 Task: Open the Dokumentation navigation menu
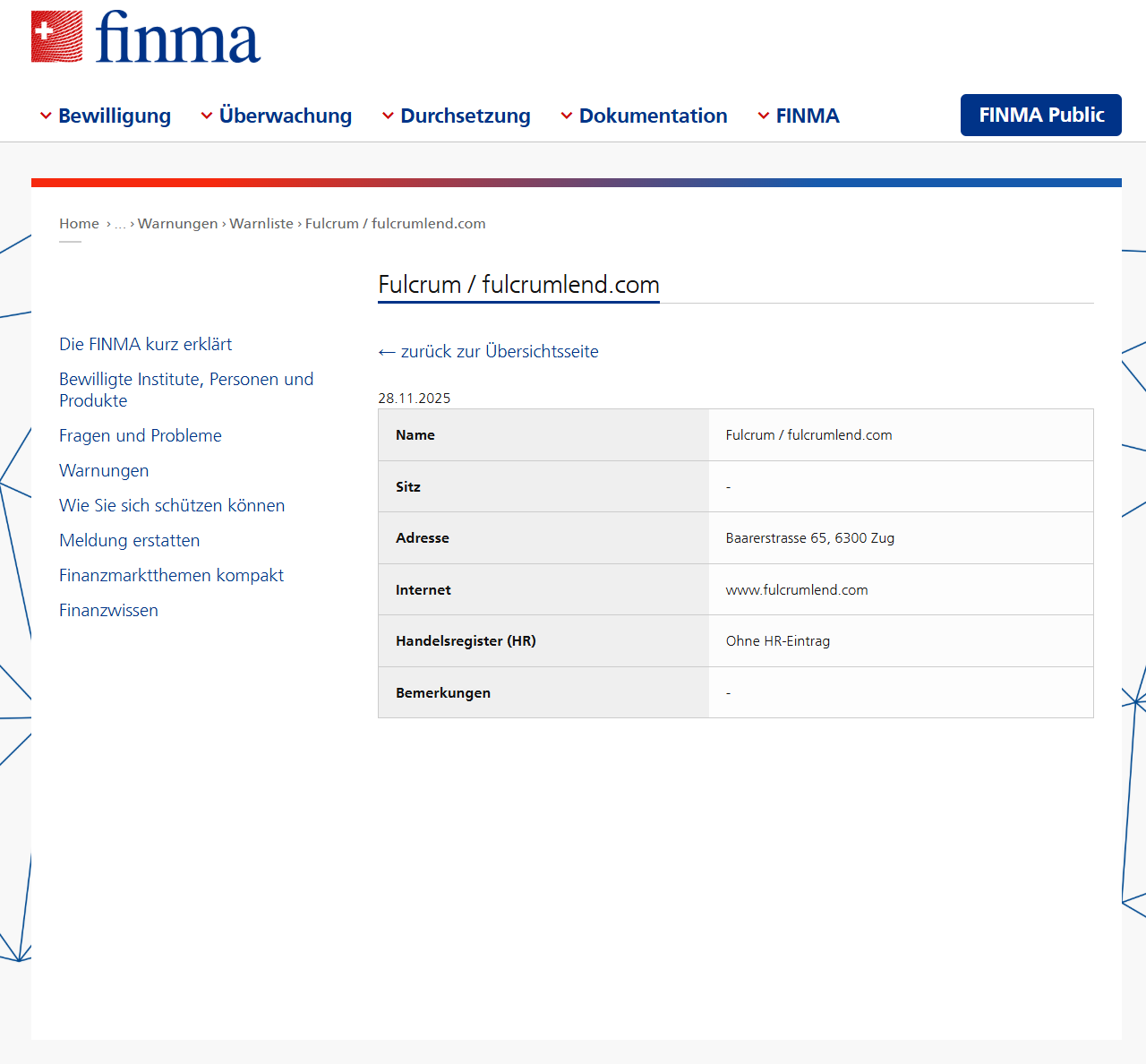(x=654, y=116)
